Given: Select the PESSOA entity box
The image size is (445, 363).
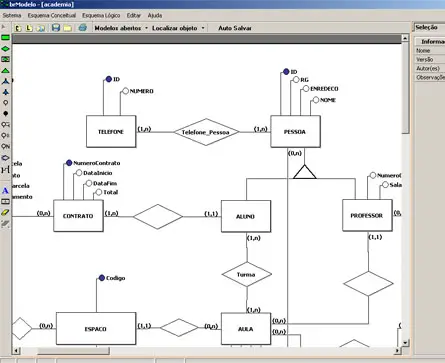Looking at the screenshot, I should pyautogui.click(x=295, y=132).
